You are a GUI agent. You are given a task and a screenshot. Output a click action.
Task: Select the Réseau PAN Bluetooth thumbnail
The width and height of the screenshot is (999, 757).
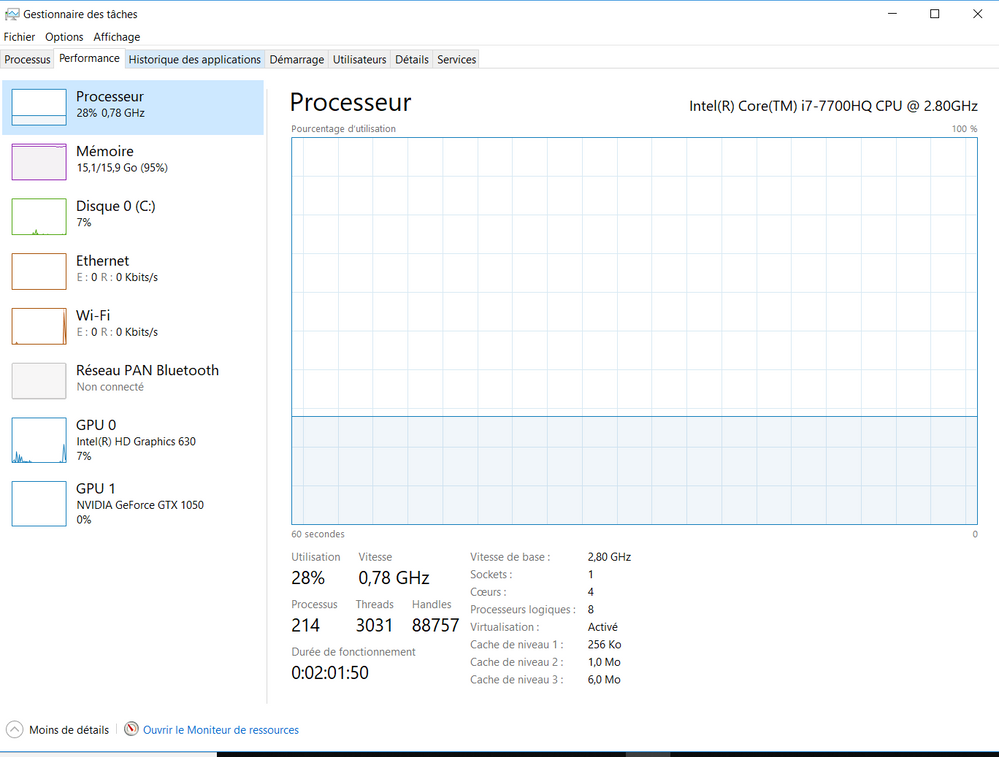[39, 381]
